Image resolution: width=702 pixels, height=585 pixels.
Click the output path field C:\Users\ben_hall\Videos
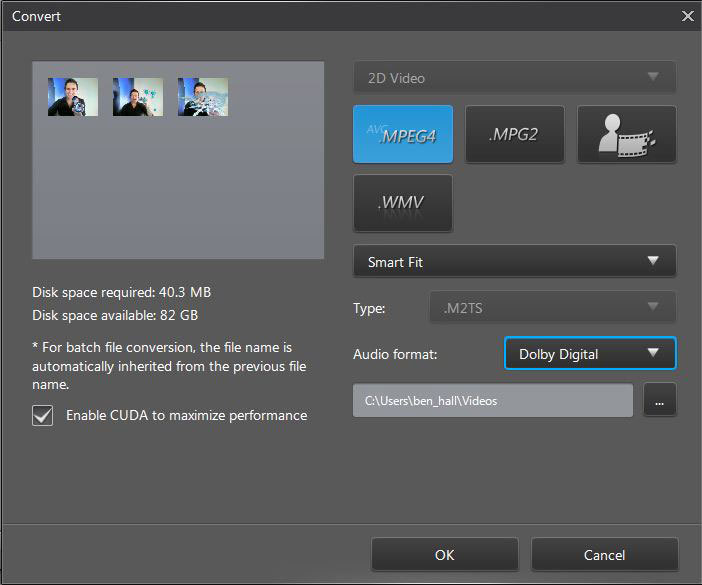pyautogui.click(x=493, y=401)
